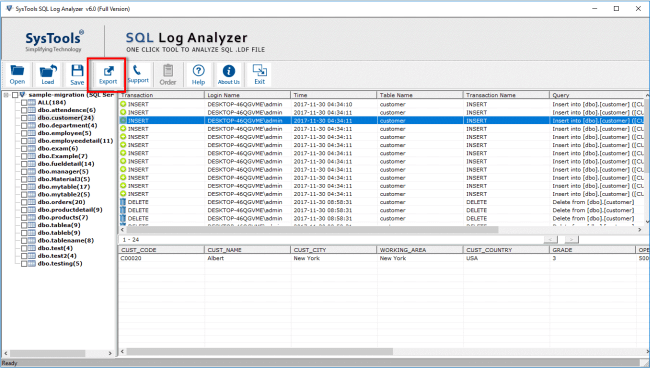650x368 pixels.
Task: Go to the next page of records
Action: (571, 240)
